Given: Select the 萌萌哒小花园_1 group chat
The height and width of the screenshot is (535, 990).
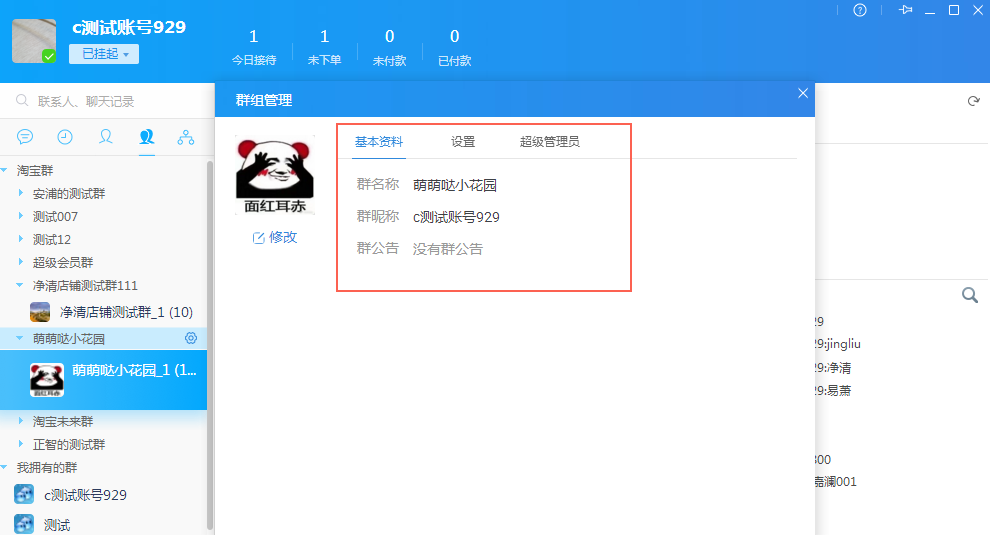Looking at the screenshot, I should pyautogui.click(x=104, y=380).
